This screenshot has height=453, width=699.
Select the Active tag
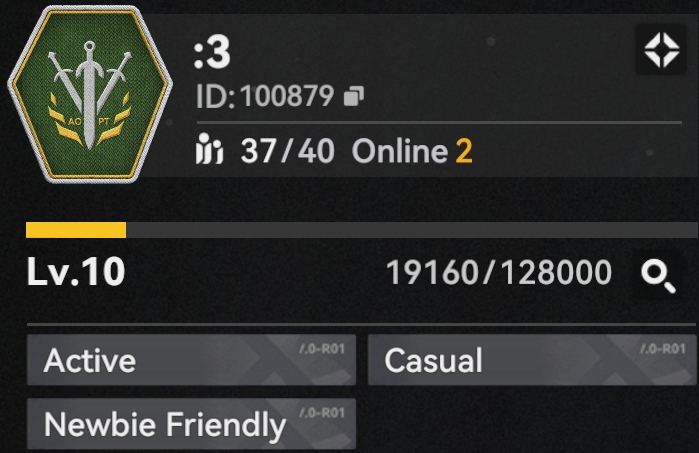pos(191,360)
